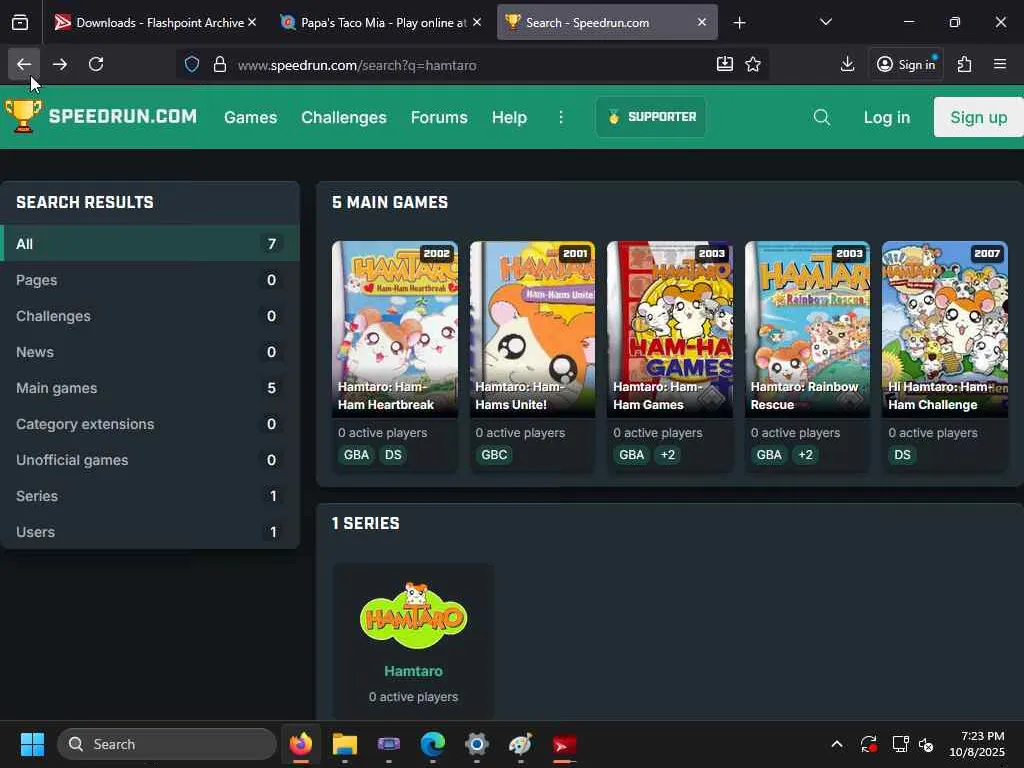Open Flashpoint launcher in taskbar
The image size is (1024, 768).
(564, 744)
